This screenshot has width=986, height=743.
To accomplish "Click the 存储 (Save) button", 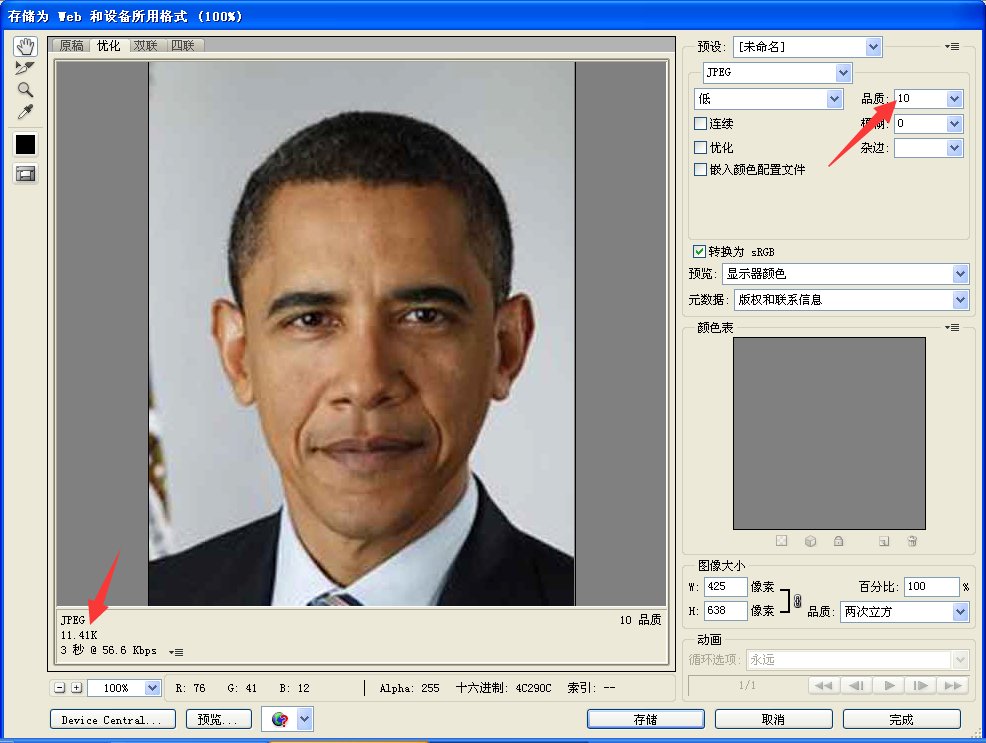I will click(x=646, y=719).
